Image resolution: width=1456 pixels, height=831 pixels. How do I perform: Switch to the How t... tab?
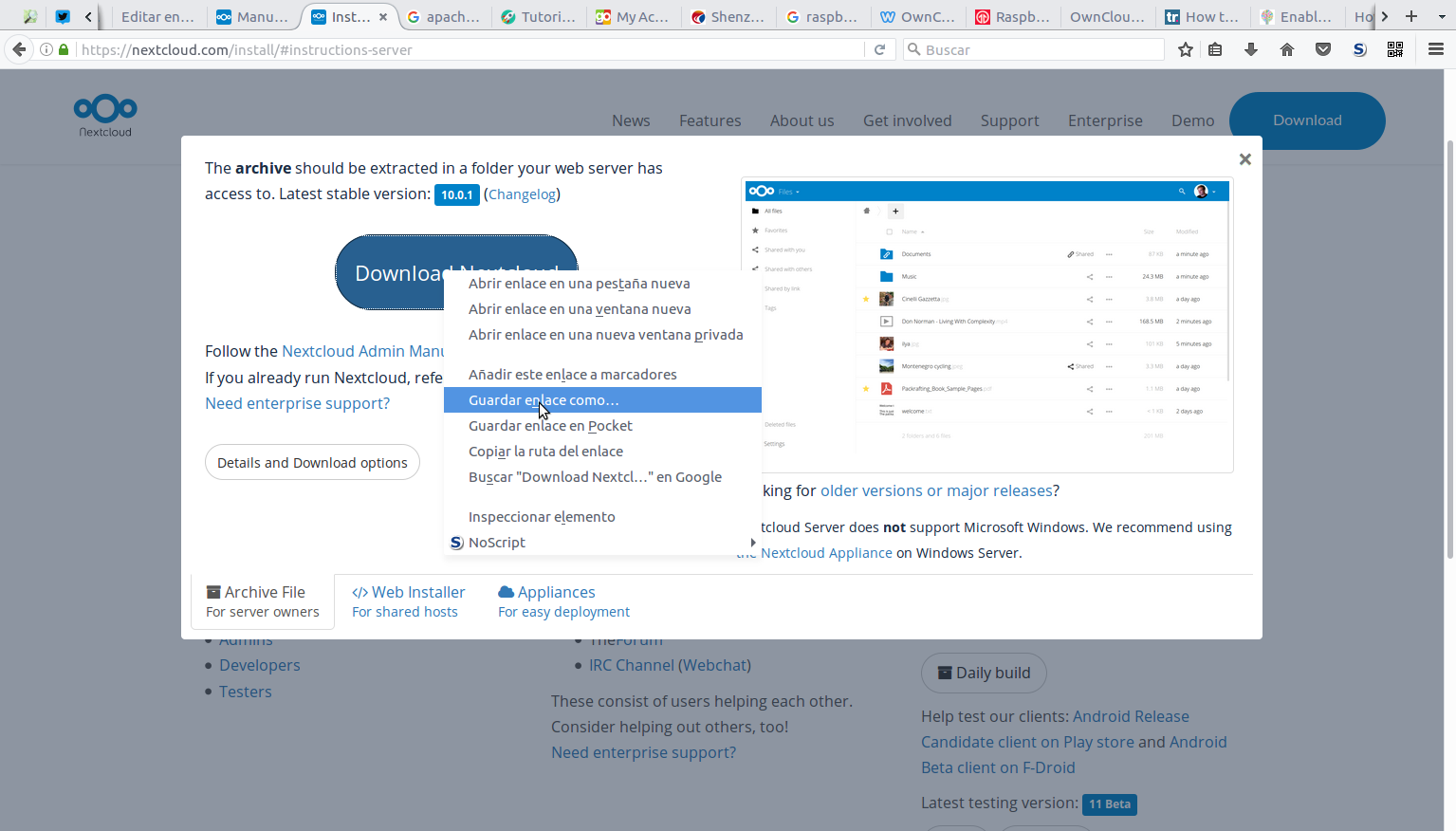1203,16
